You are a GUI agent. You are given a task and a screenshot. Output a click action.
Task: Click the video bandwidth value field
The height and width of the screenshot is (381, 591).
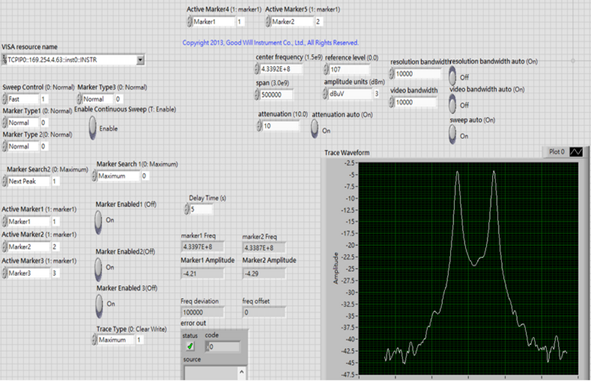point(416,102)
